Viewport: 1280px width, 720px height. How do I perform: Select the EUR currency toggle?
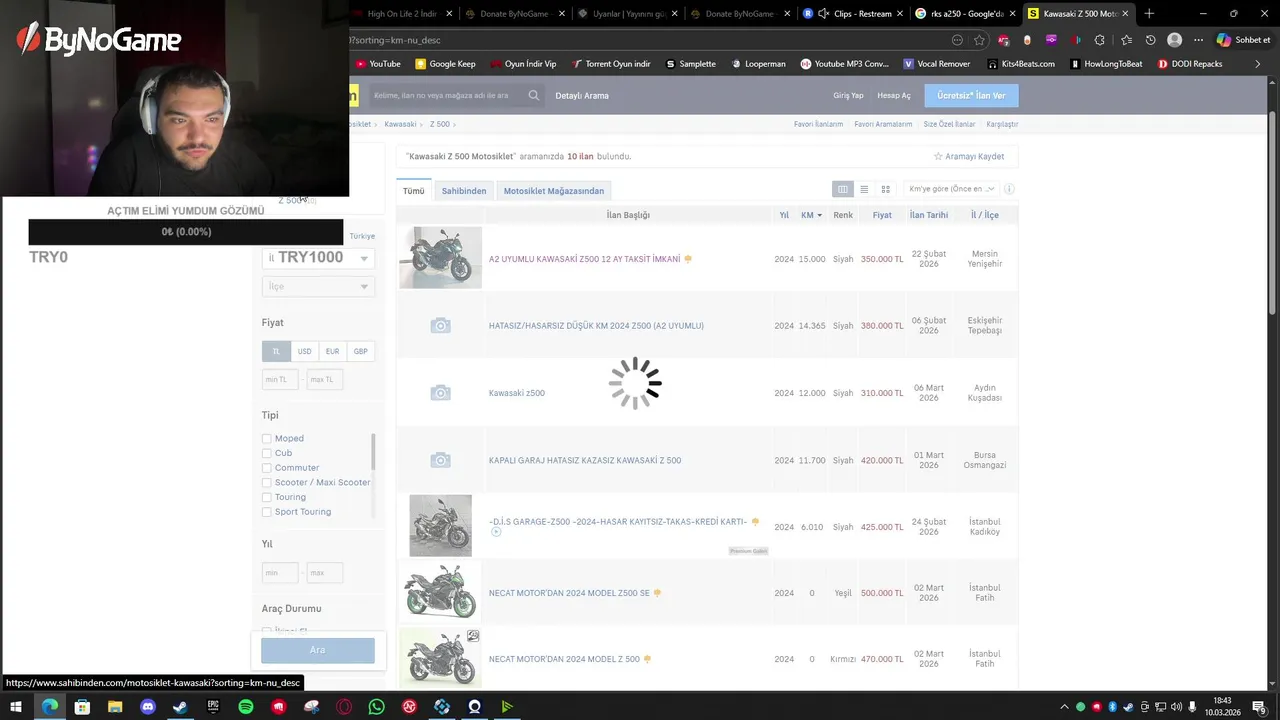332,351
